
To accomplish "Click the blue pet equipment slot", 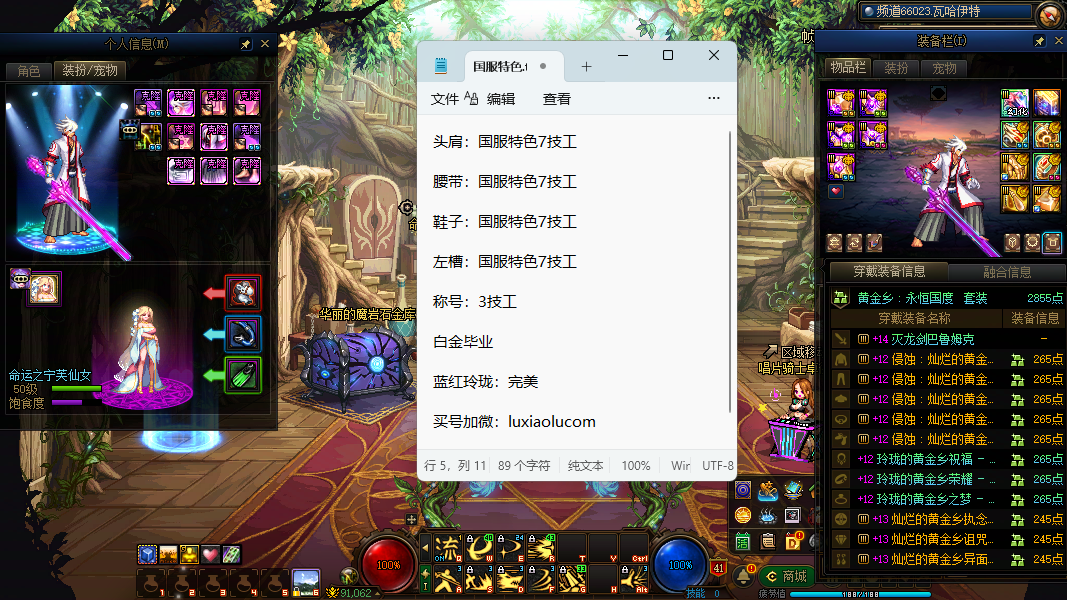I will 243,334.
